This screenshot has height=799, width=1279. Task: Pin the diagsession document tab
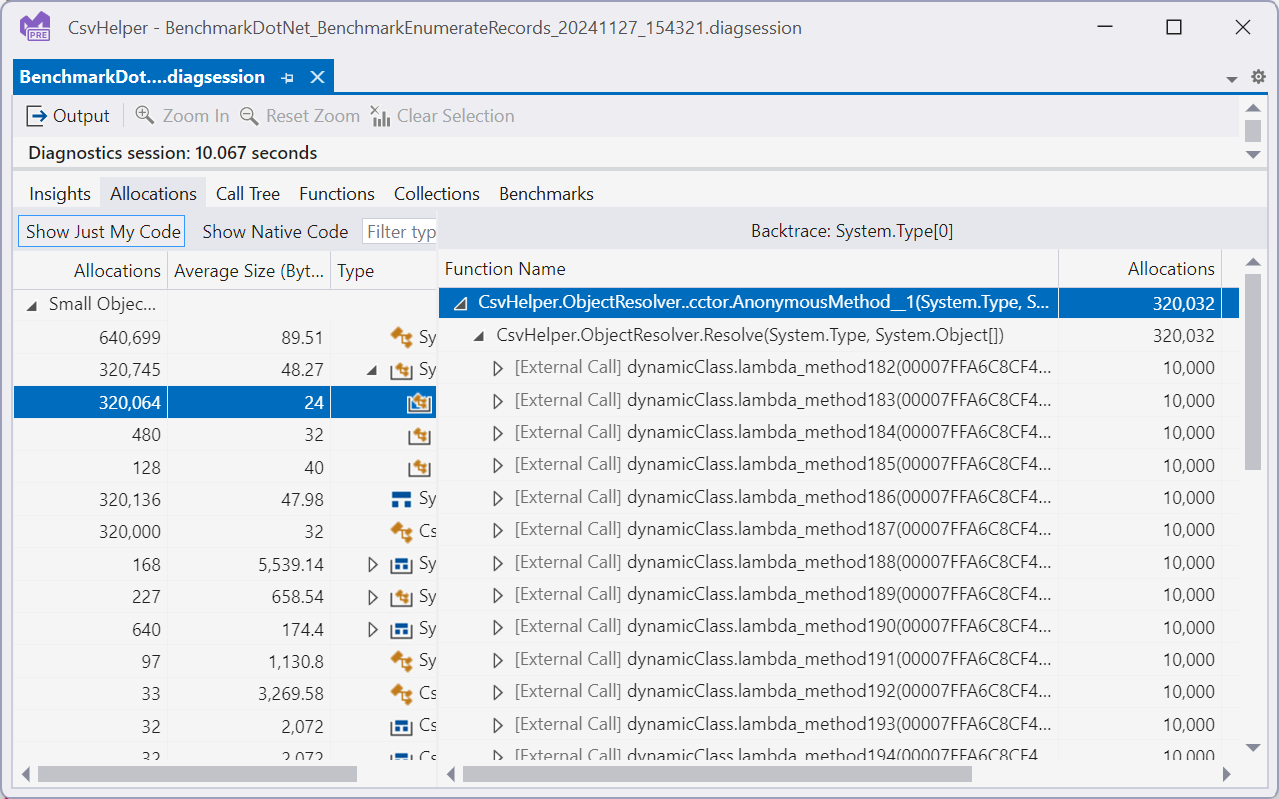coord(288,77)
